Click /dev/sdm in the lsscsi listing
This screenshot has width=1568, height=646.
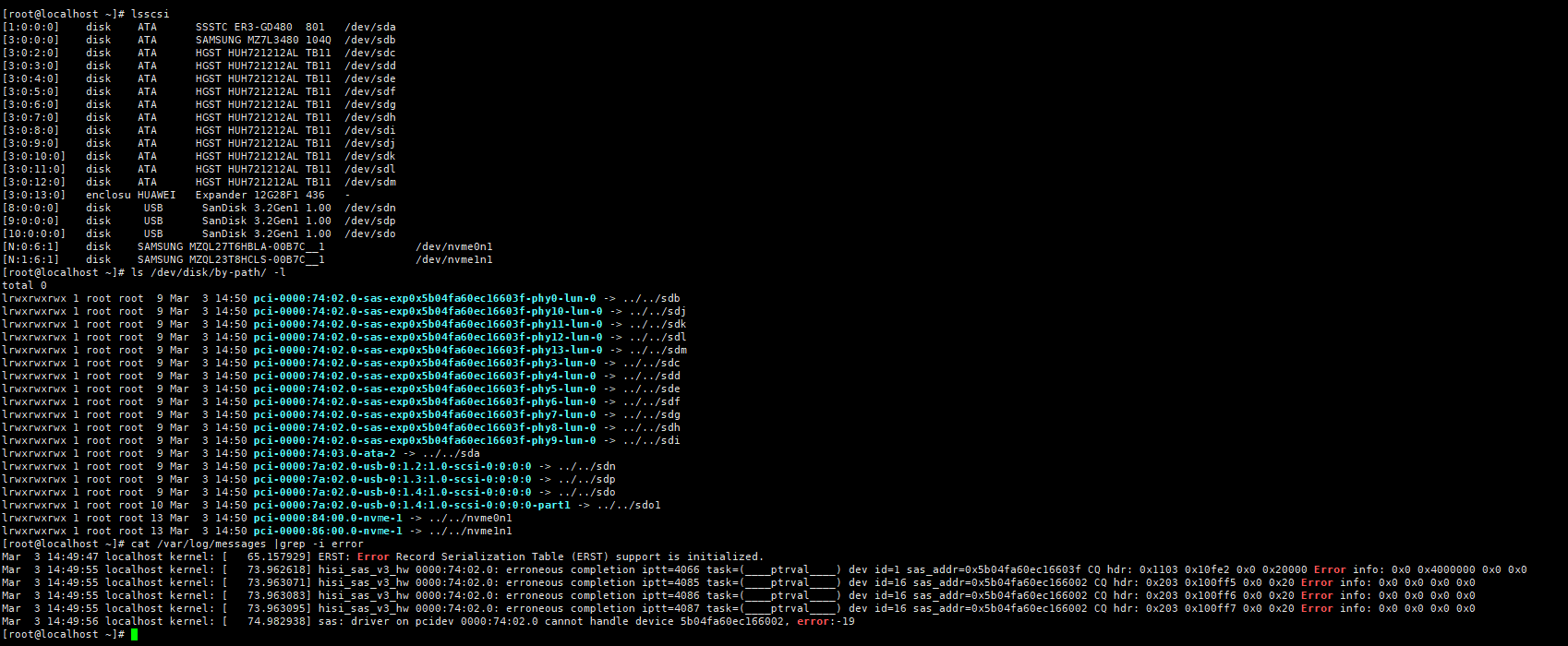370,182
